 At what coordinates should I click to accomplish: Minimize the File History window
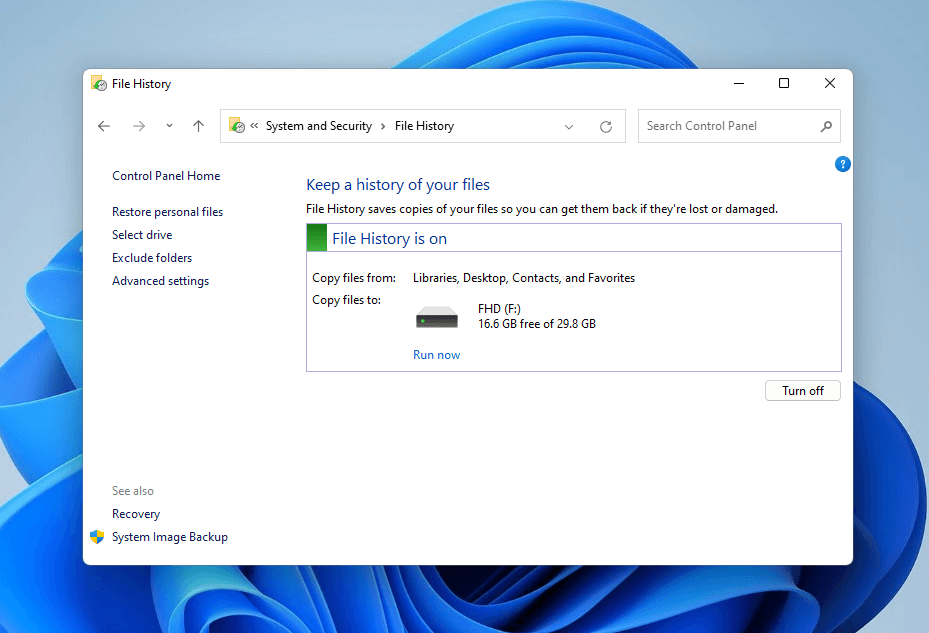click(739, 84)
